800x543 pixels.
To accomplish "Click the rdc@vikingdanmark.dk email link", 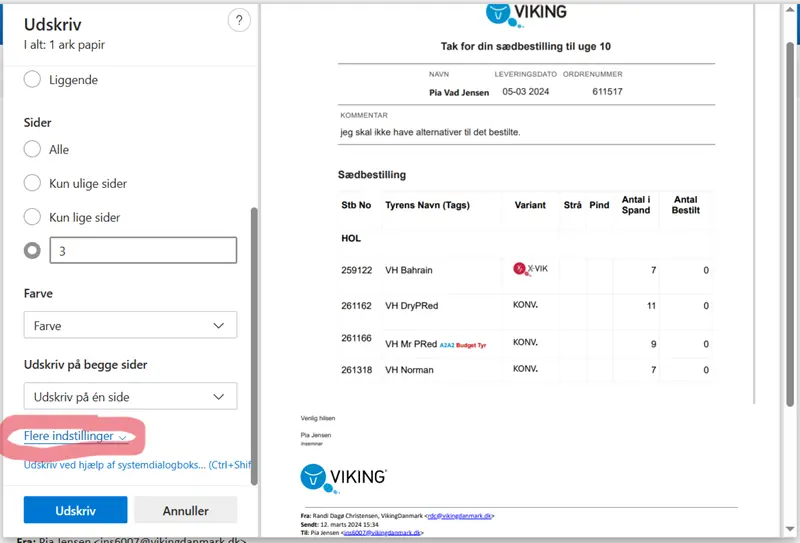I will (x=459, y=516).
